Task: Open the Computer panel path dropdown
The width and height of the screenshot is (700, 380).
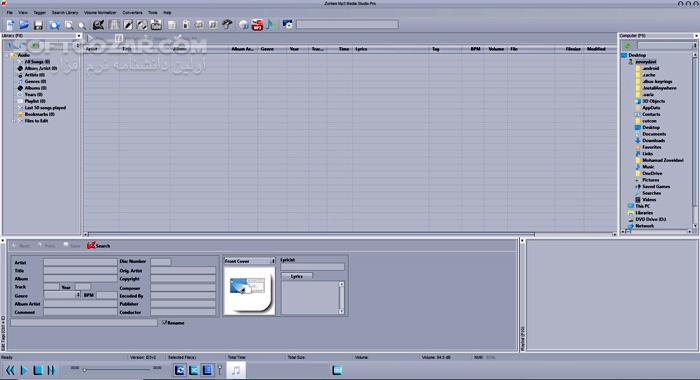Action: [x=695, y=46]
